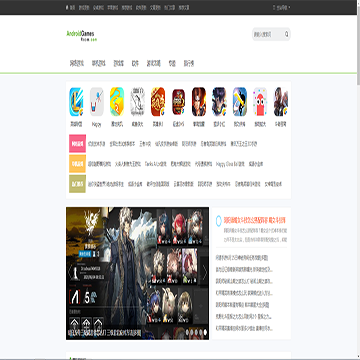Open the featured Arknights carousel image

pos(137,273)
